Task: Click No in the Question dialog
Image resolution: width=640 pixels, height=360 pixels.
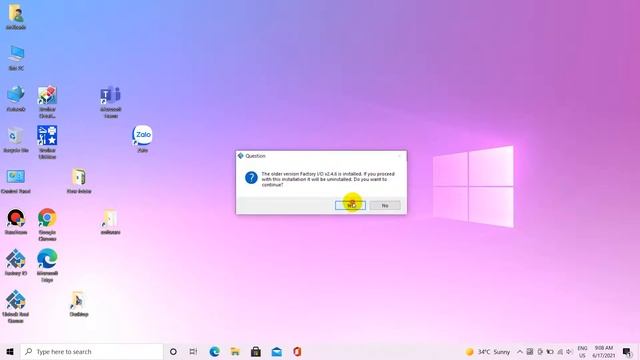Action: pyautogui.click(x=385, y=205)
